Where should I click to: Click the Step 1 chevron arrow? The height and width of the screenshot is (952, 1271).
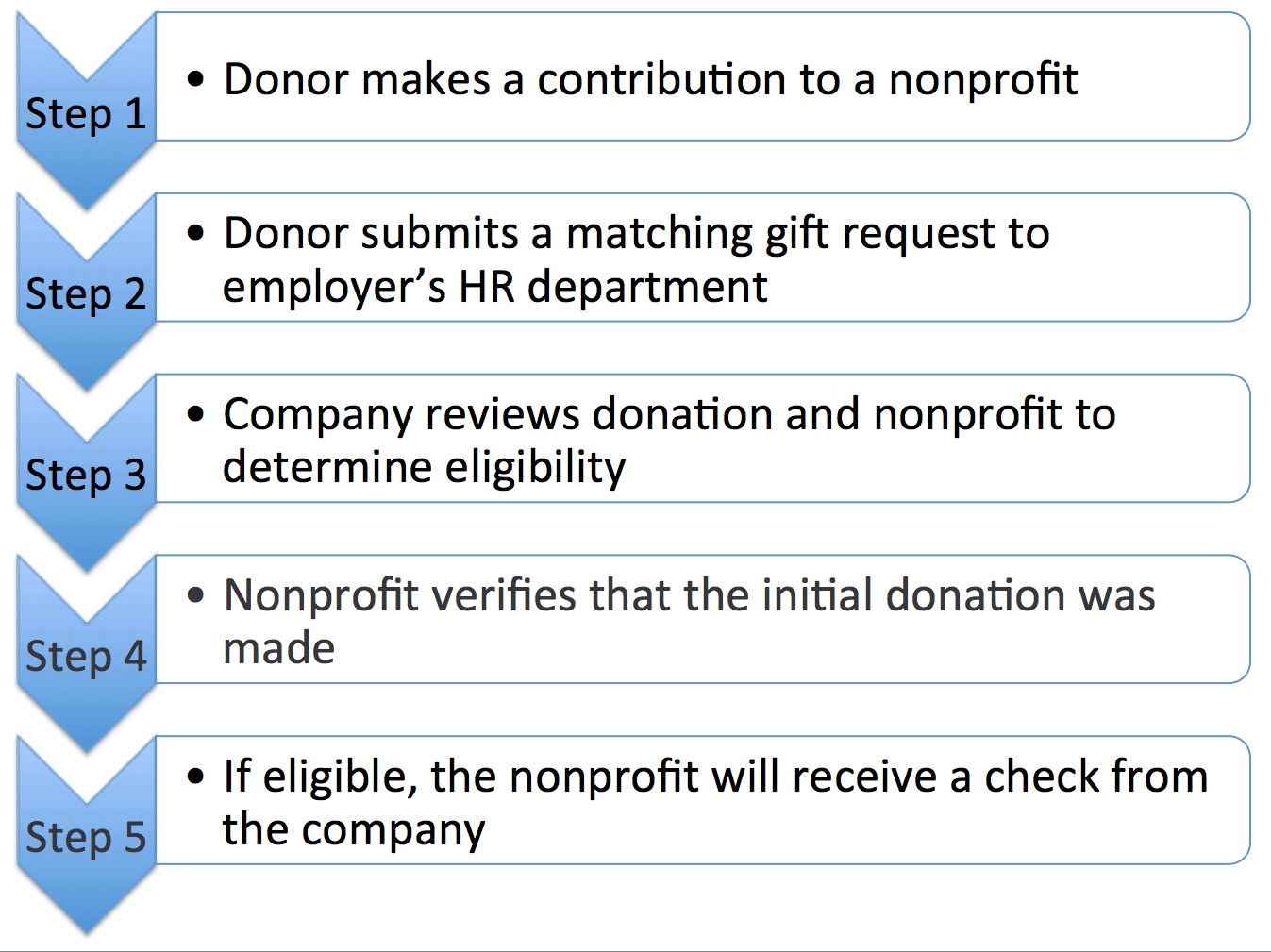coord(85,113)
